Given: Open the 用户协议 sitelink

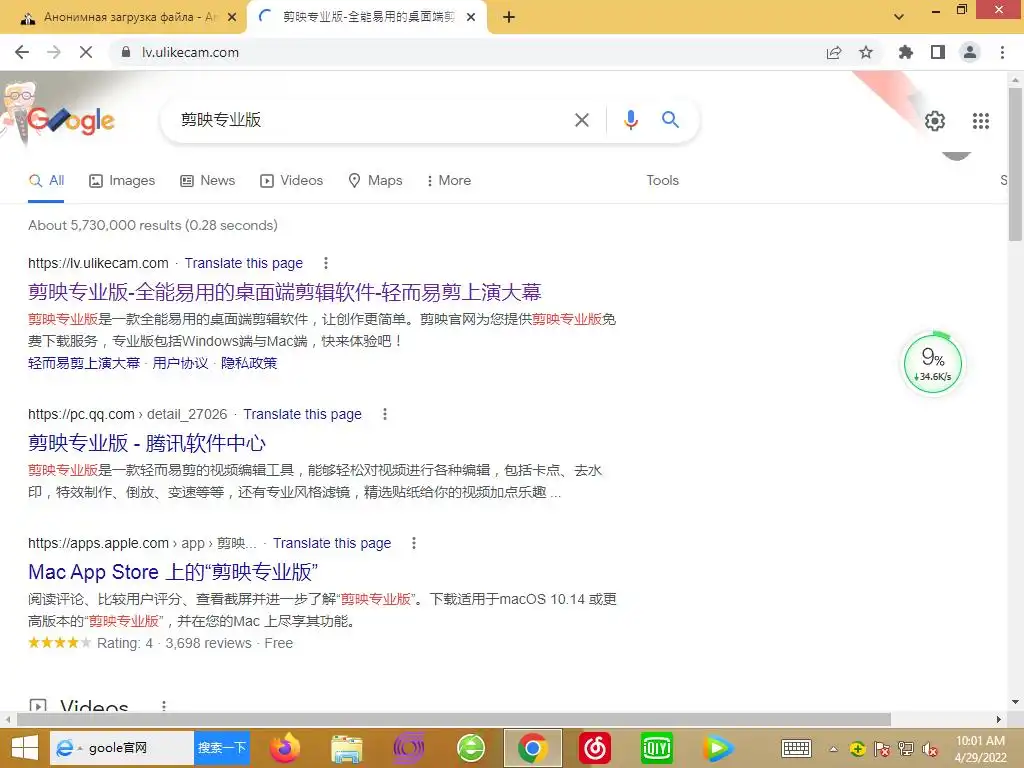Looking at the screenshot, I should [180, 363].
